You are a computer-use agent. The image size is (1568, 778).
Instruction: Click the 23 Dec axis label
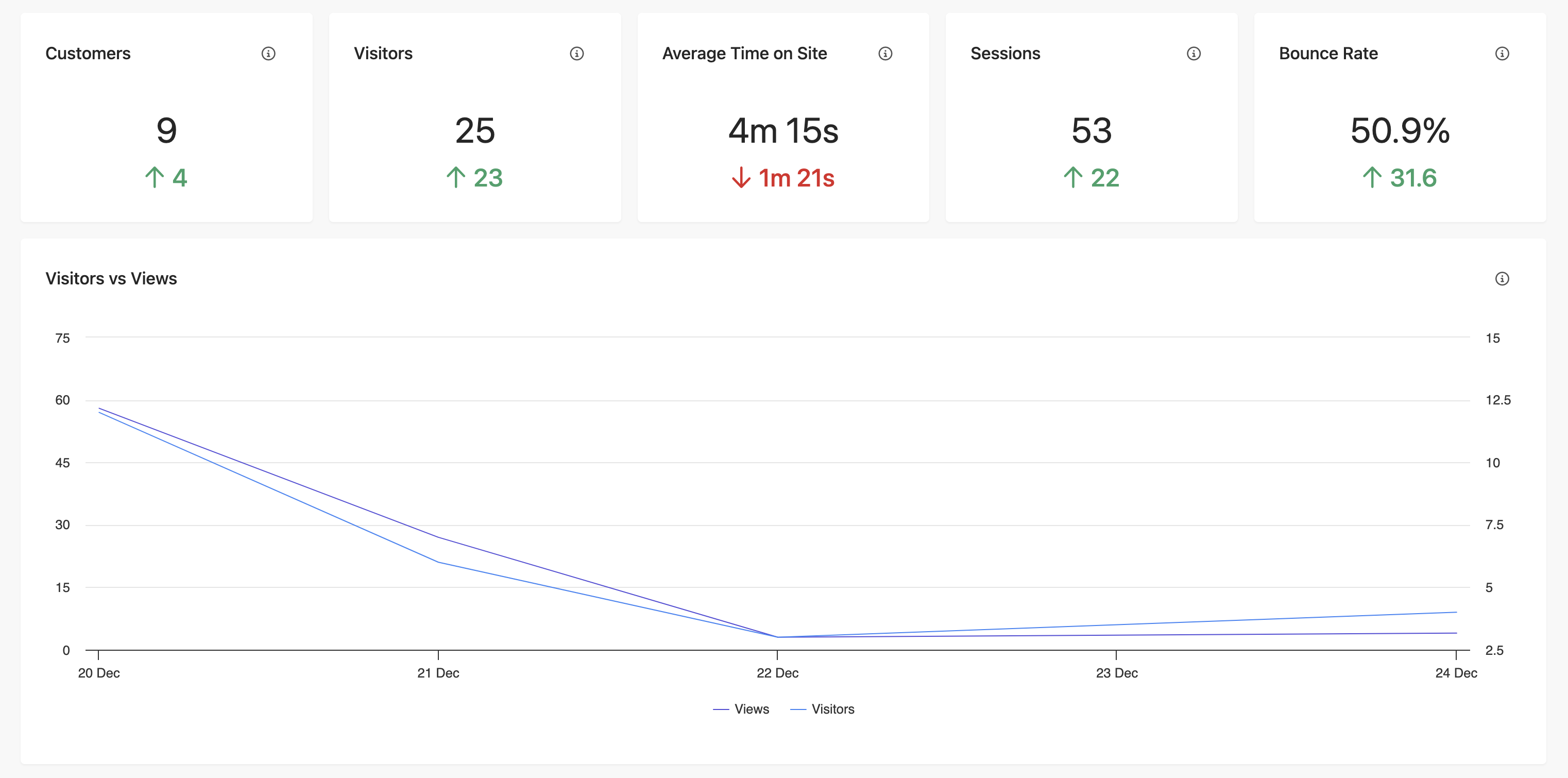1117,673
